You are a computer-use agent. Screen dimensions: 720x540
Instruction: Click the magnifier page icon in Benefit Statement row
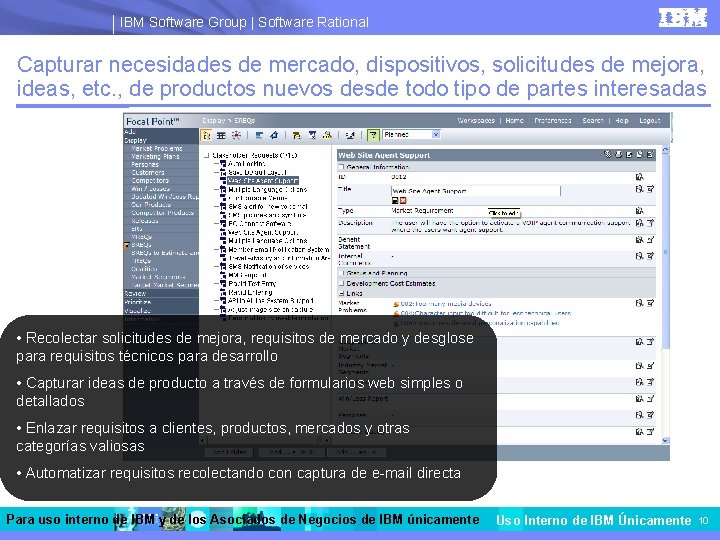point(639,240)
